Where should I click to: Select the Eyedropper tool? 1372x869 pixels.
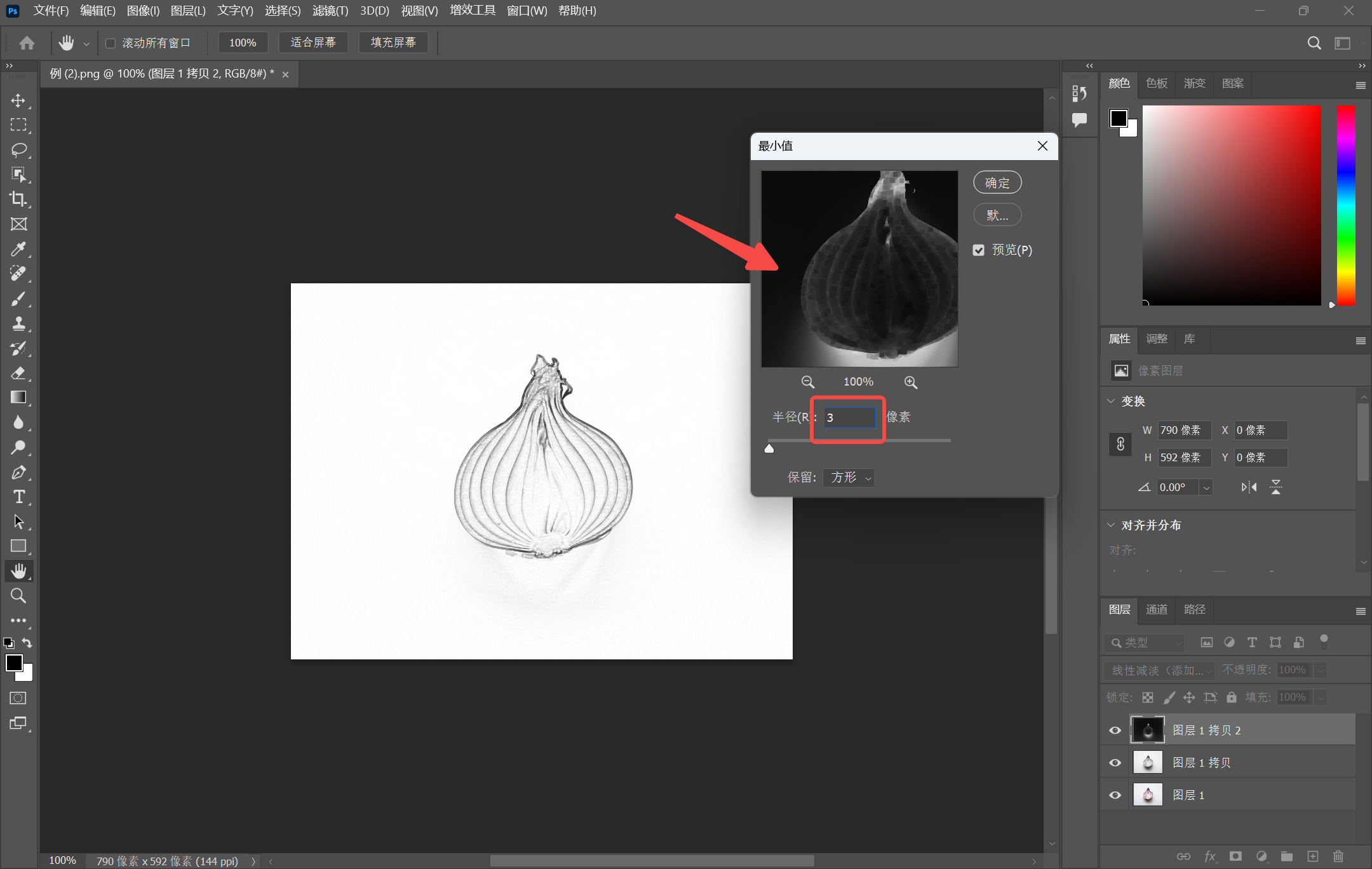[18, 248]
